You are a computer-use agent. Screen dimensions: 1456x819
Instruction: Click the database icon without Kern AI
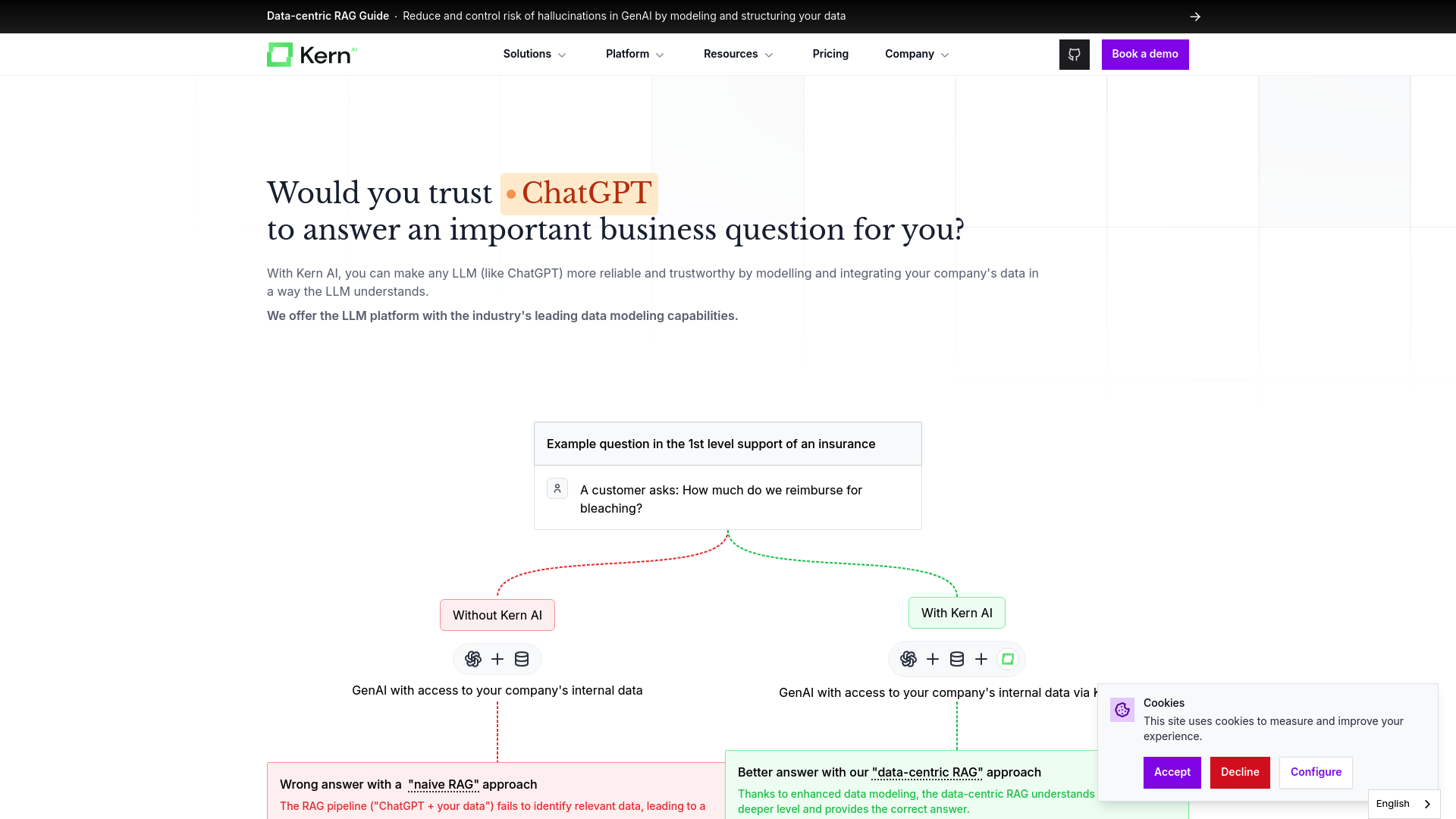[522, 659]
